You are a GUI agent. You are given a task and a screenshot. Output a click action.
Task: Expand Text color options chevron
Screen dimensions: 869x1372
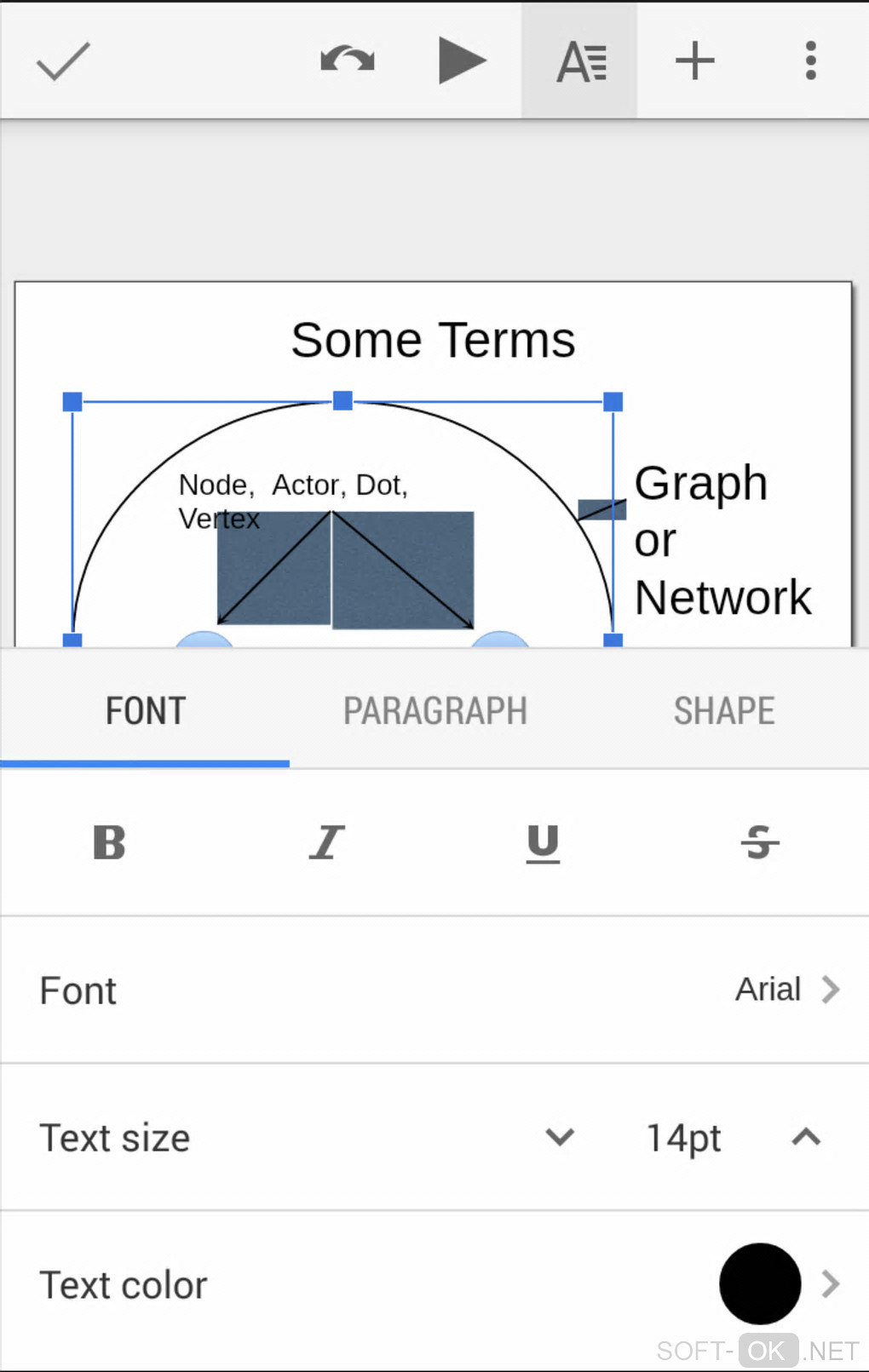coord(831,1283)
